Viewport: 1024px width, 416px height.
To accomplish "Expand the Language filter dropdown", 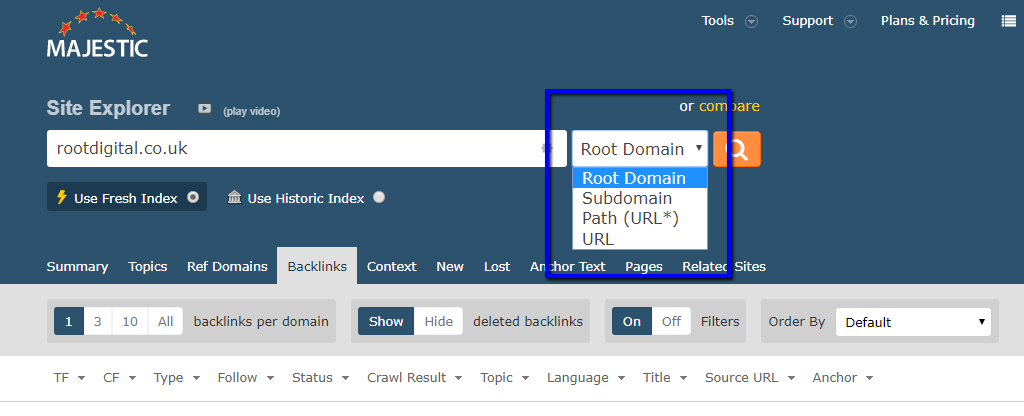I will click(x=586, y=377).
